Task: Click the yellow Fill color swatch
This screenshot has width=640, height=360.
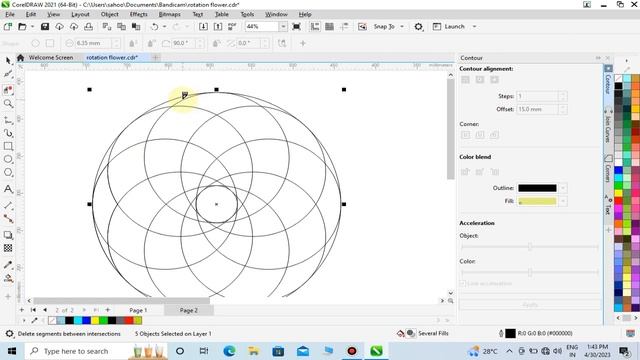Action: pos(537,201)
